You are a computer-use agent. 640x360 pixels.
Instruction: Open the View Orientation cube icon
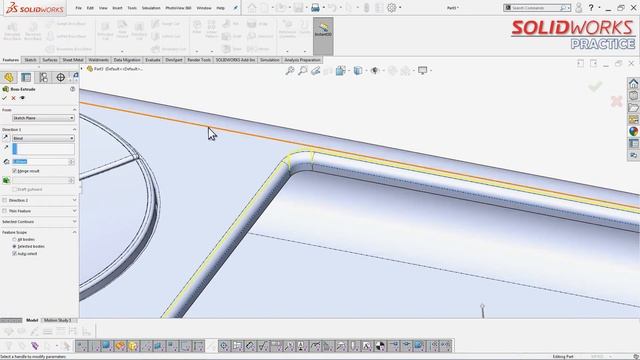pyautogui.click(x=340, y=71)
